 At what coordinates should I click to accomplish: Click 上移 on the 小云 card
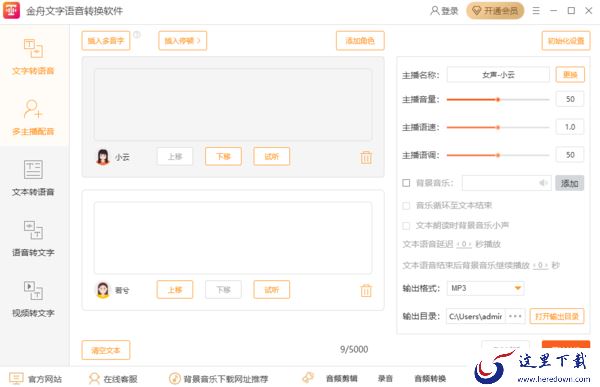point(175,156)
